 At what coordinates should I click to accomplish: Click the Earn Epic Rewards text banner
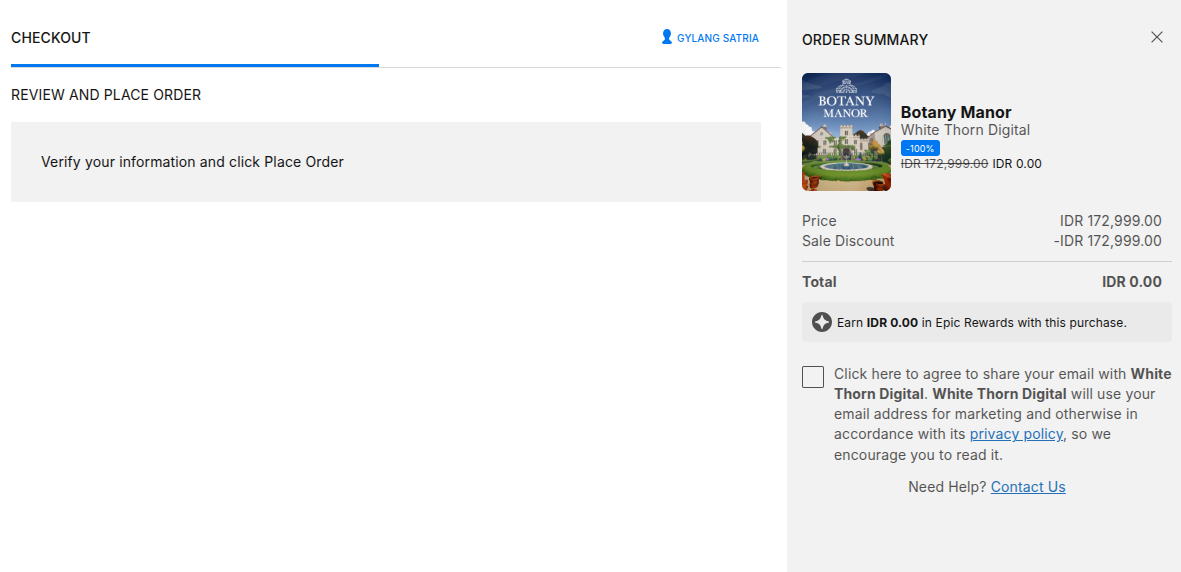point(981,322)
